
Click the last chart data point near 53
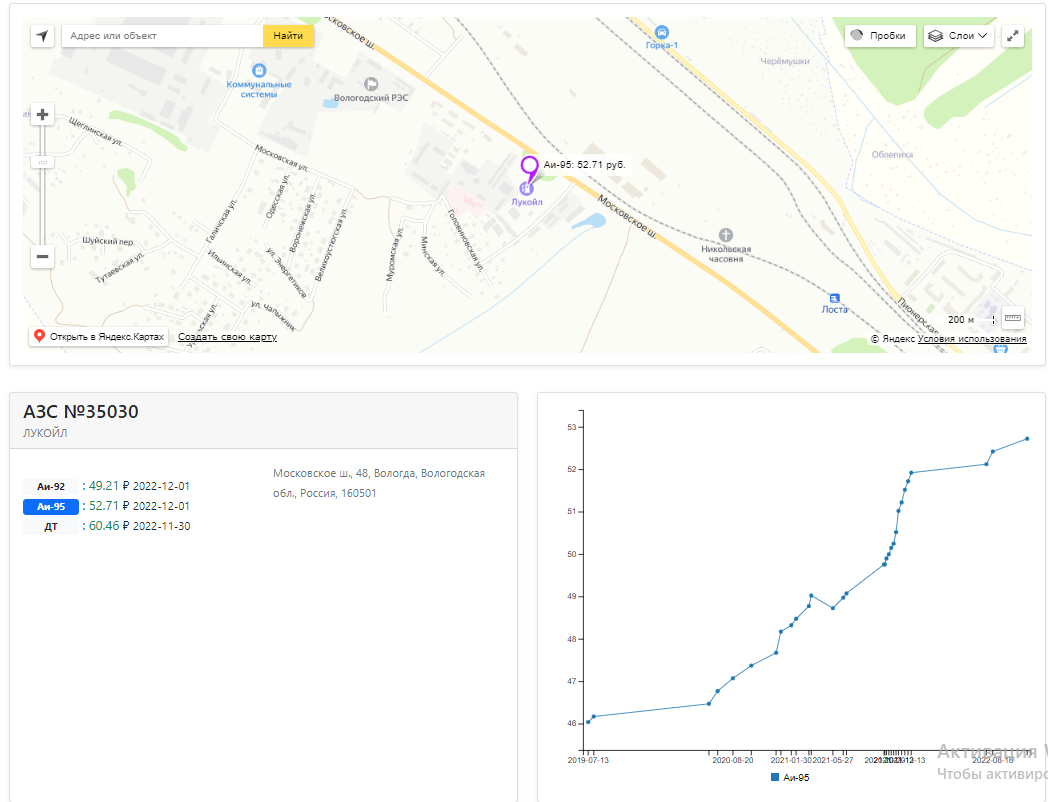1027,439
